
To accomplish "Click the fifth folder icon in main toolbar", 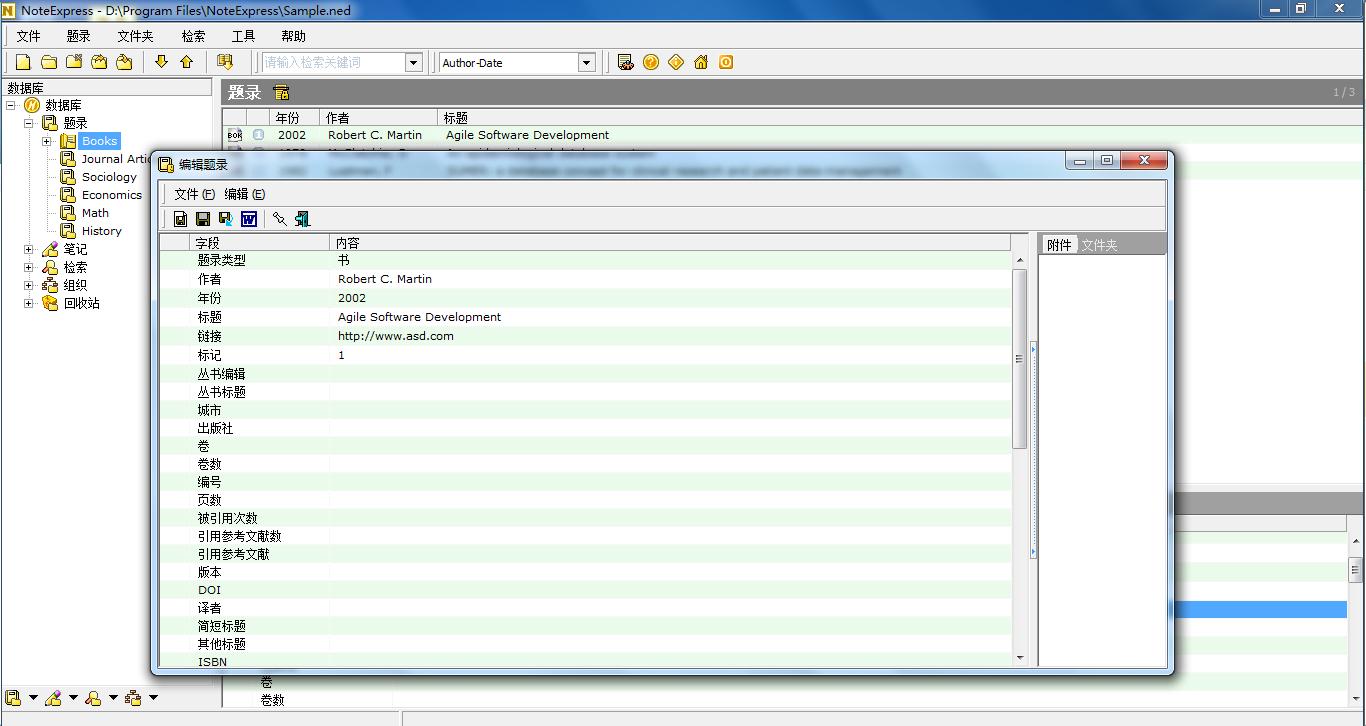I will click(x=124, y=62).
